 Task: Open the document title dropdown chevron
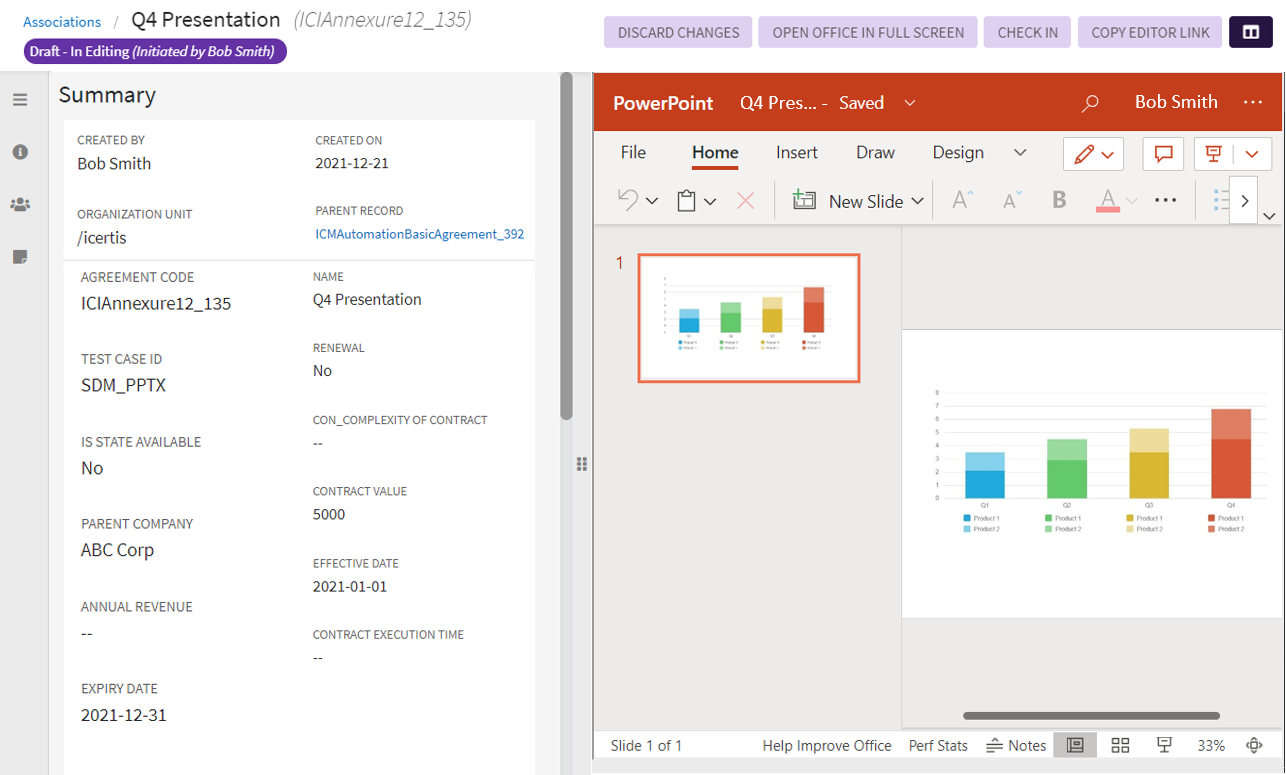coord(910,103)
